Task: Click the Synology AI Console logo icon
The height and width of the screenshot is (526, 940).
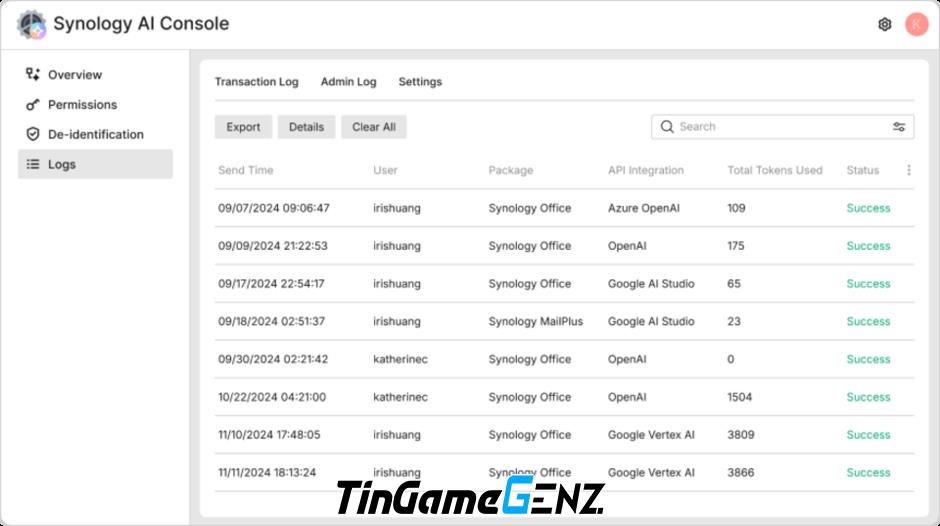Action: coord(31,25)
